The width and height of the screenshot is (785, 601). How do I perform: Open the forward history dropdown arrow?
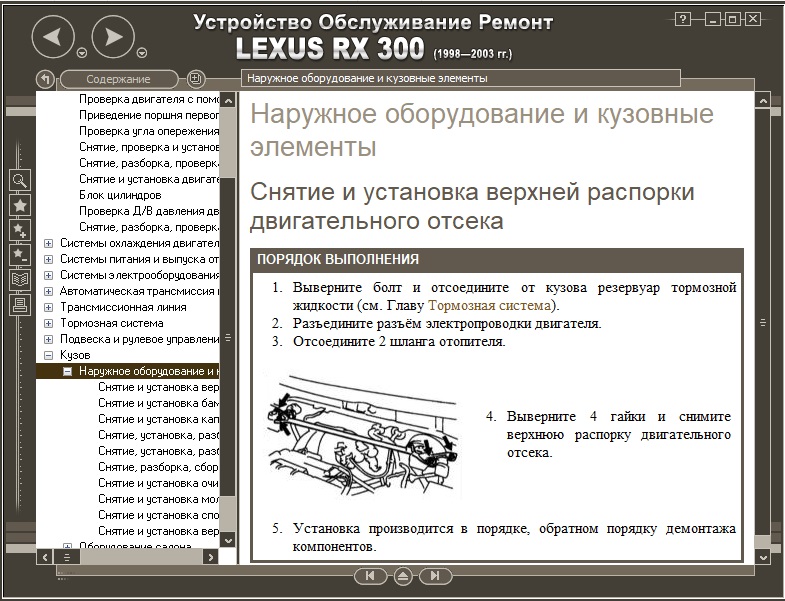[x=142, y=53]
